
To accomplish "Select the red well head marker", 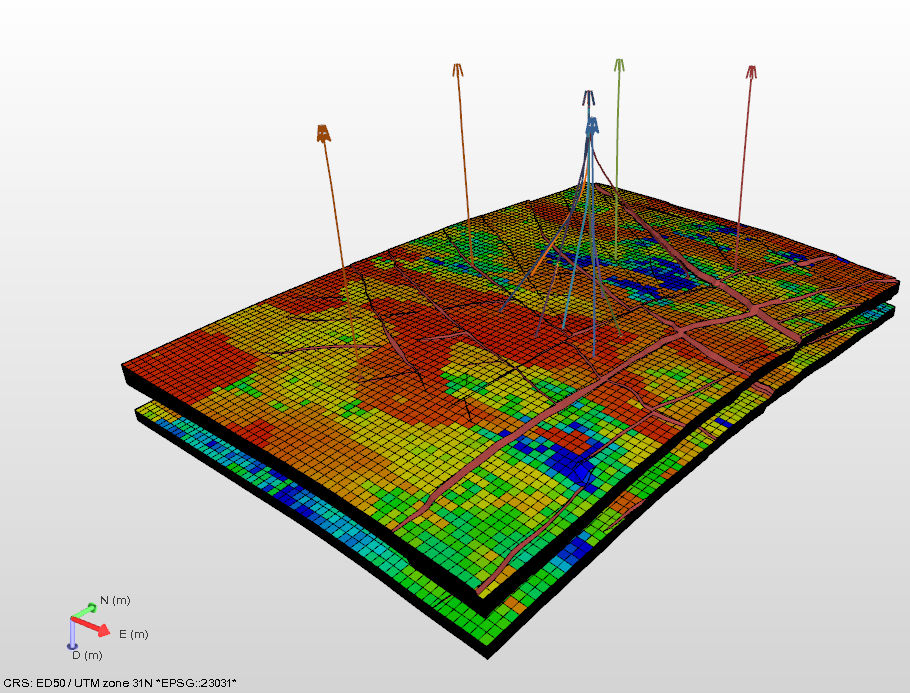I will 751,71.
